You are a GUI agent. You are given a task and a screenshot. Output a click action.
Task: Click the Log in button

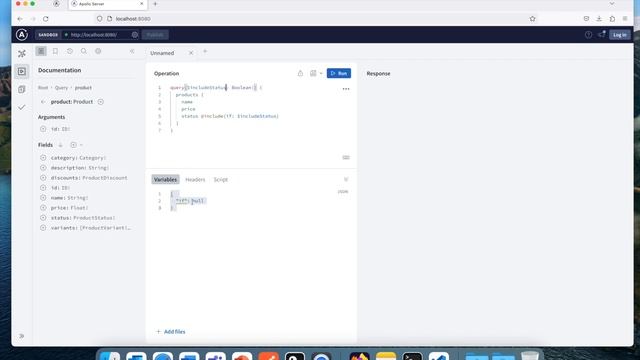coord(620,35)
